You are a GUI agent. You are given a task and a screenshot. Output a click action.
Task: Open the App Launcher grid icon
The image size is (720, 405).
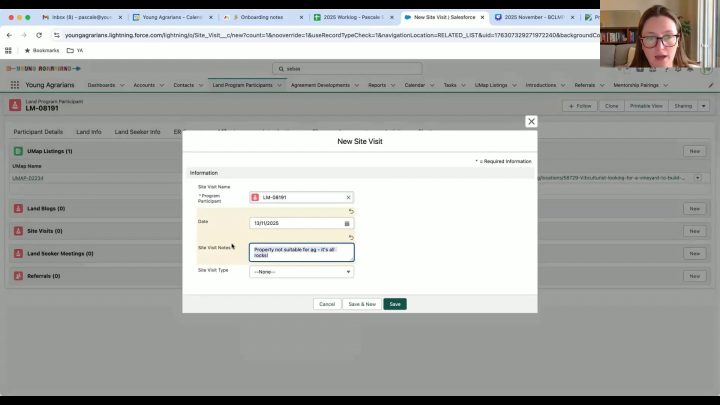[15, 85]
